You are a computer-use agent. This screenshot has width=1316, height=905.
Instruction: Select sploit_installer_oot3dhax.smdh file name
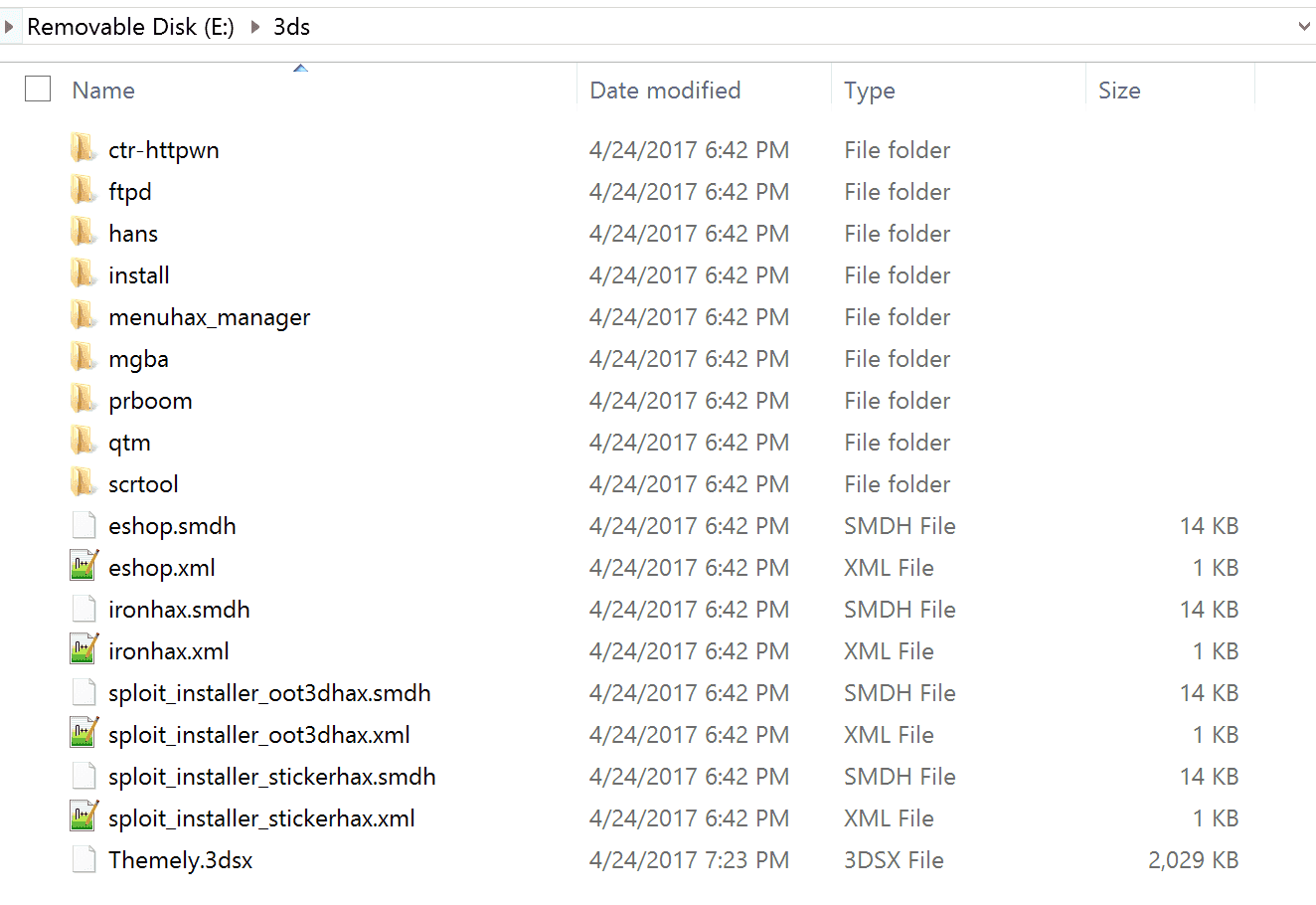pyautogui.click(x=269, y=693)
